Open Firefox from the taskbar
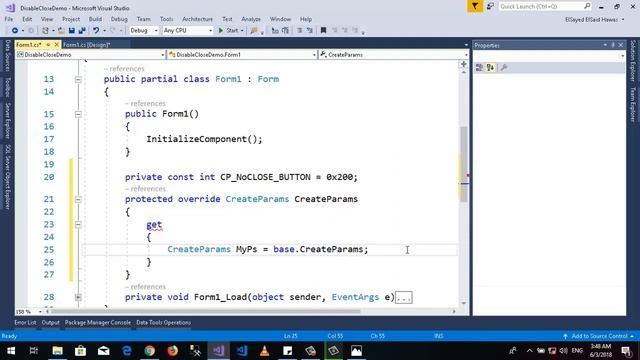Image resolution: width=640 pixels, height=360 pixels. tap(173, 351)
